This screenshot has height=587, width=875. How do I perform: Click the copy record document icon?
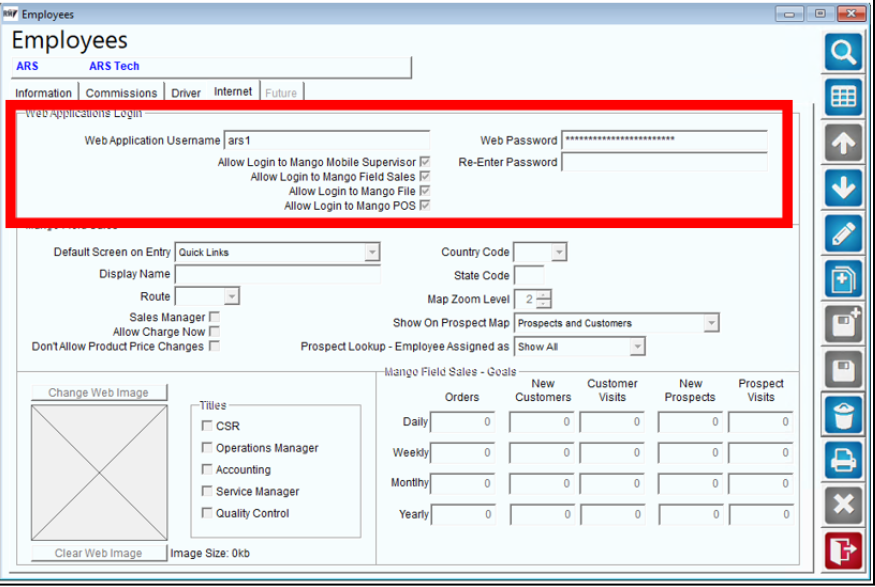click(x=843, y=278)
